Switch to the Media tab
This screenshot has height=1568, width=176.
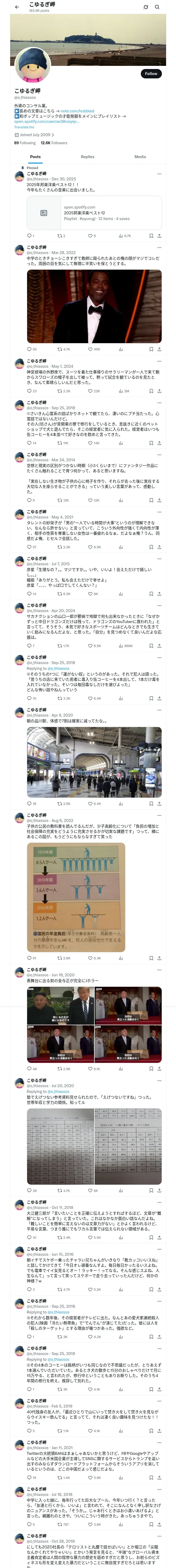point(140,157)
